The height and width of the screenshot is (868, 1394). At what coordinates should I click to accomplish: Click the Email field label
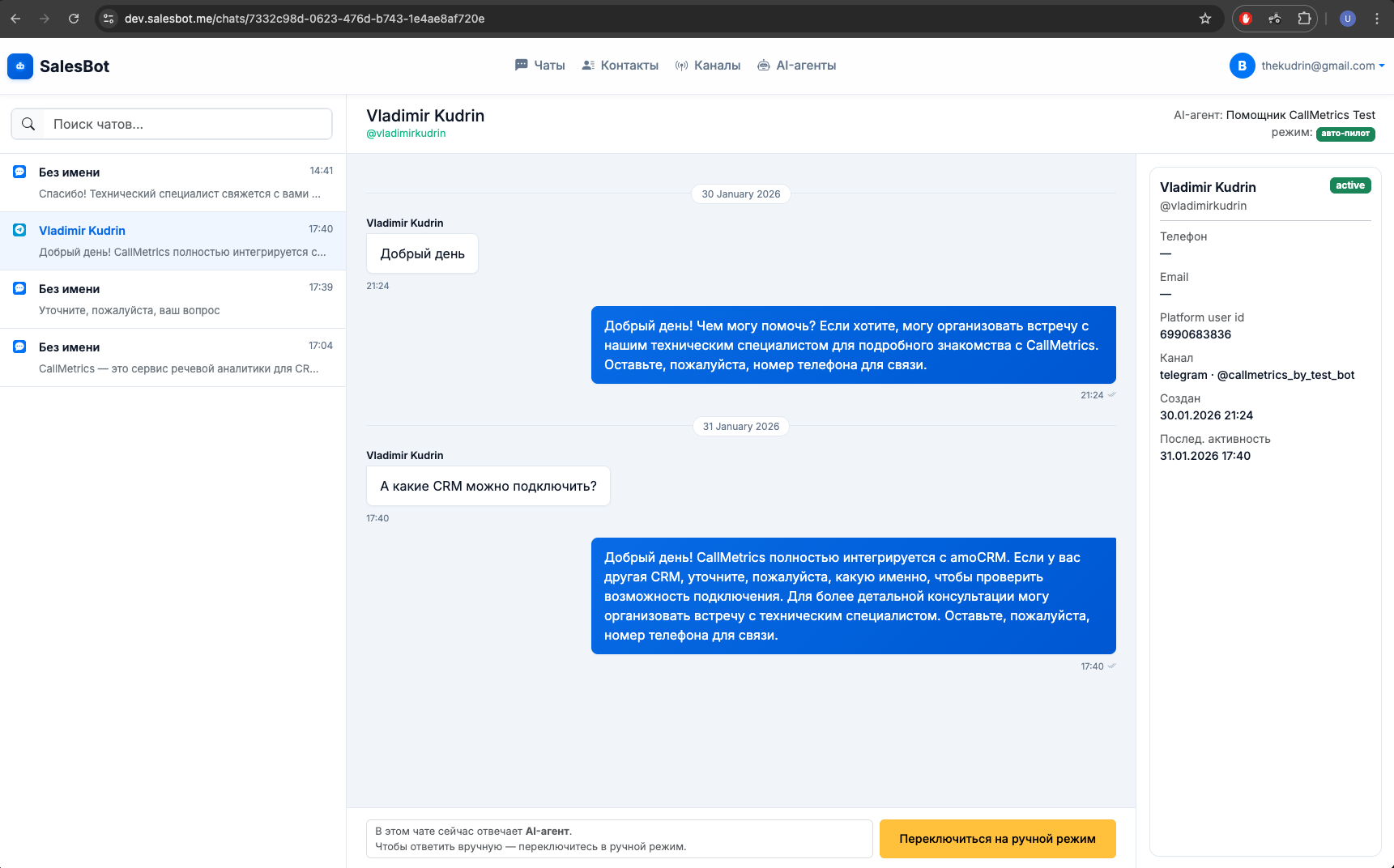pyautogui.click(x=1174, y=277)
